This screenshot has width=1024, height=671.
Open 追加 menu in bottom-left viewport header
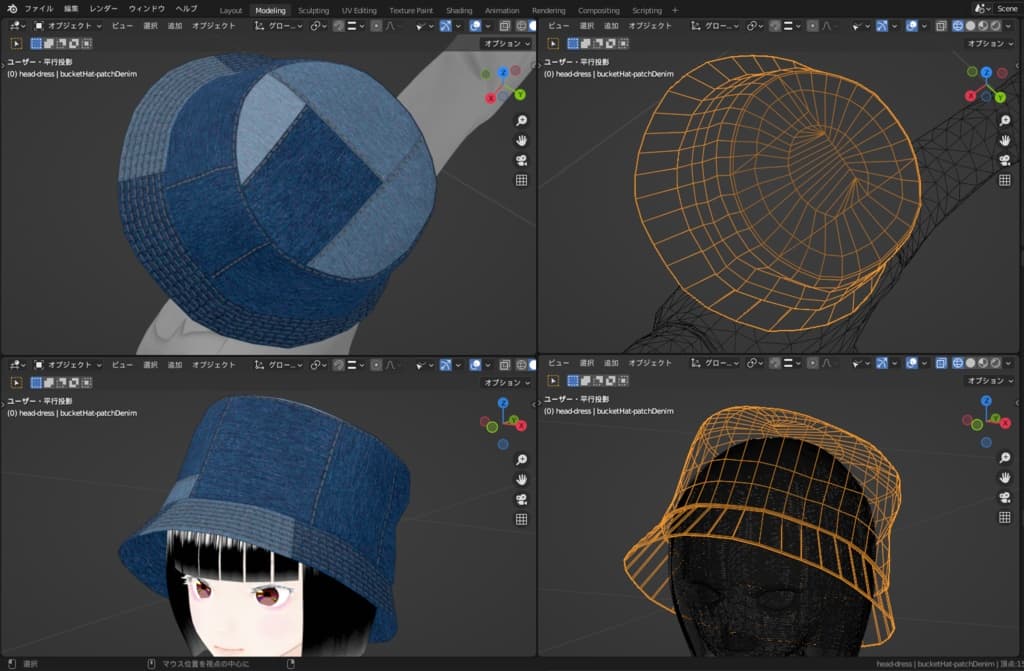(x=175, y=364)
